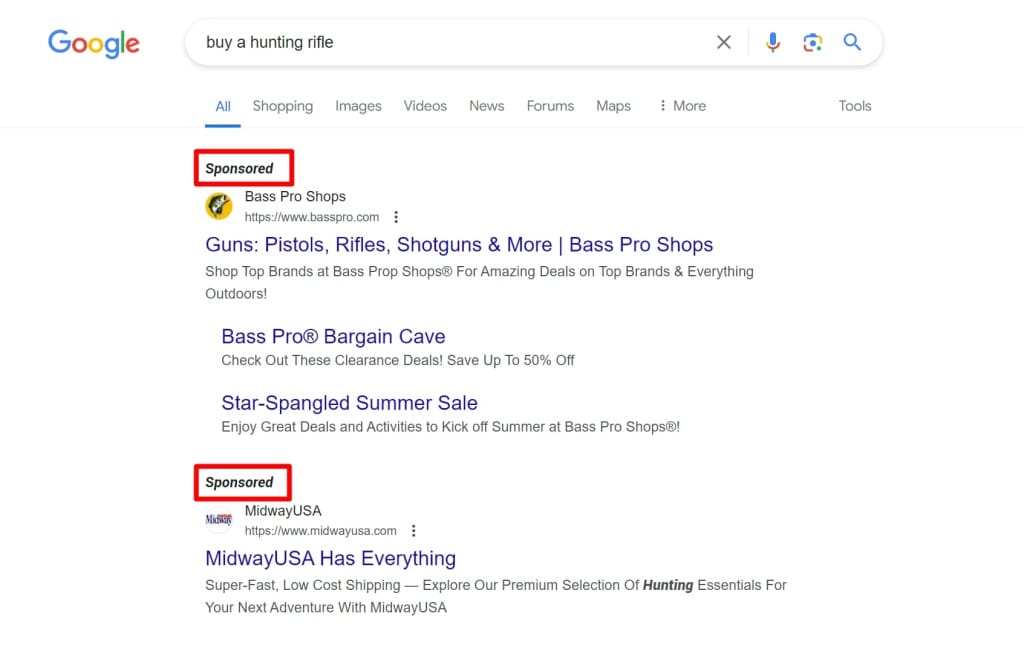
Task: Click the Google logo
Action: [94, 43]
